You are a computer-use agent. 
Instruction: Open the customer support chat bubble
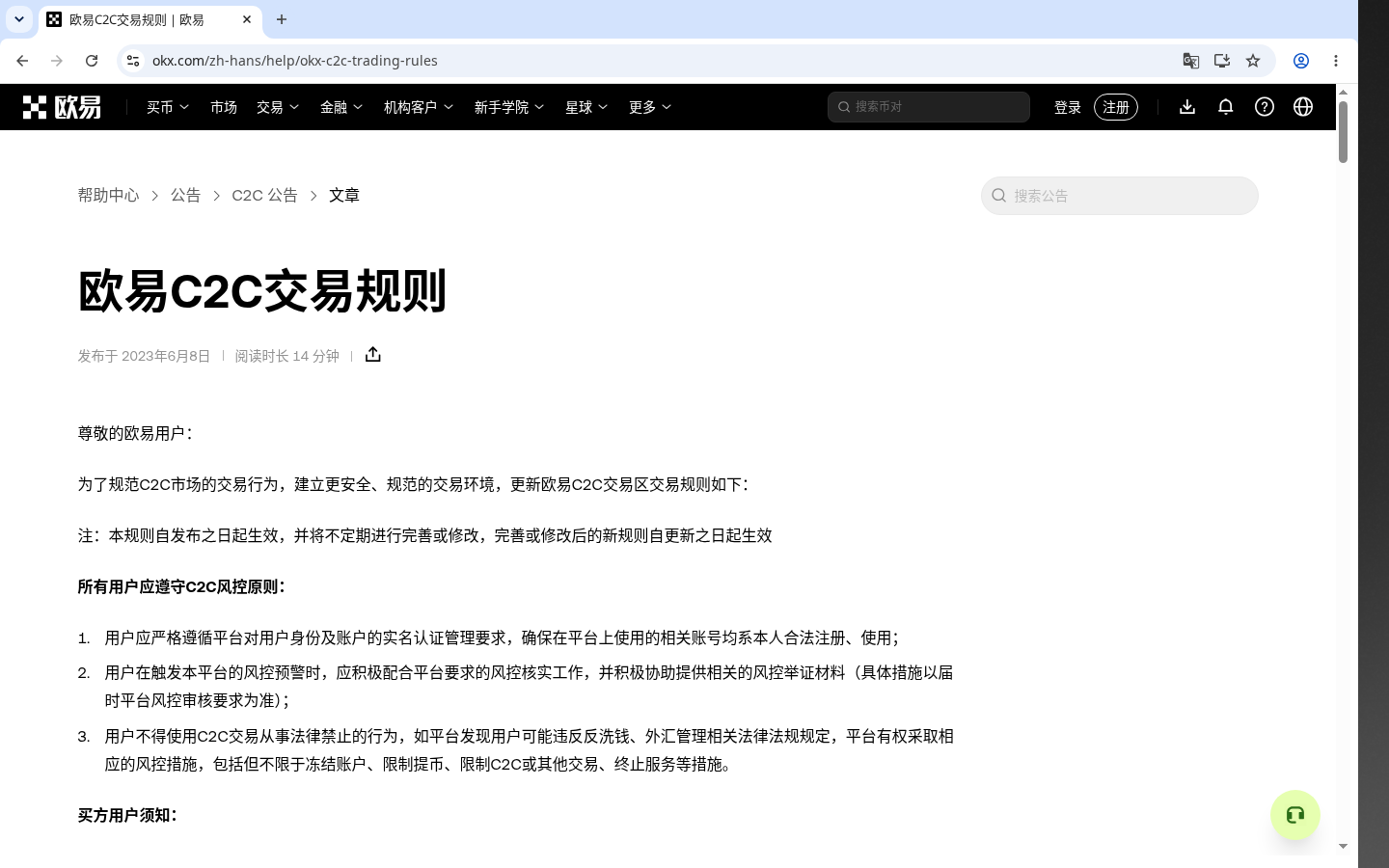coord(1295,815)
